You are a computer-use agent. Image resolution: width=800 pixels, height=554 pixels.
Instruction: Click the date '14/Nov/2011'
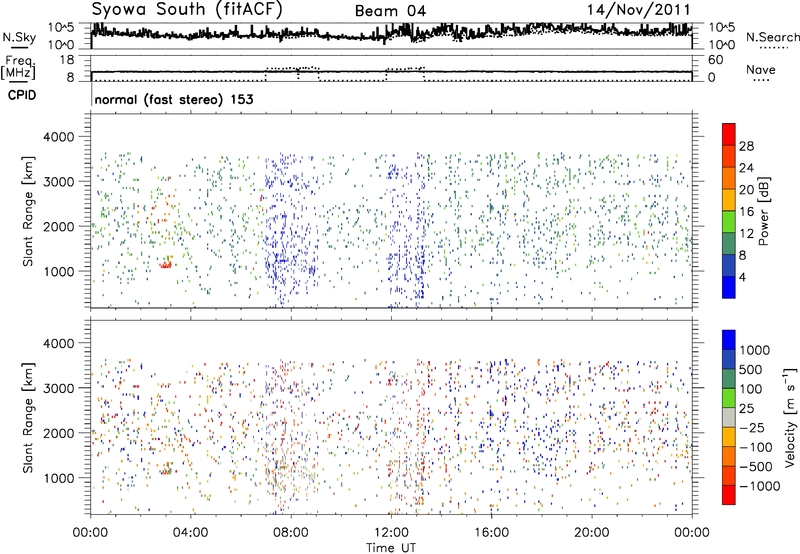tap(638, 10)
